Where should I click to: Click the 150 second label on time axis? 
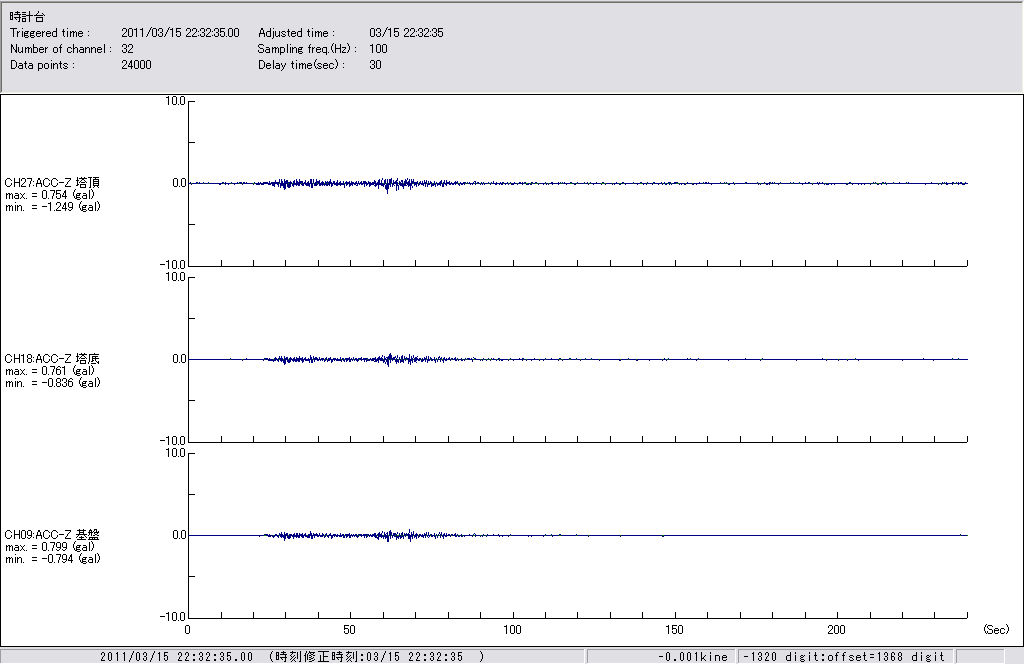(676, 630)
